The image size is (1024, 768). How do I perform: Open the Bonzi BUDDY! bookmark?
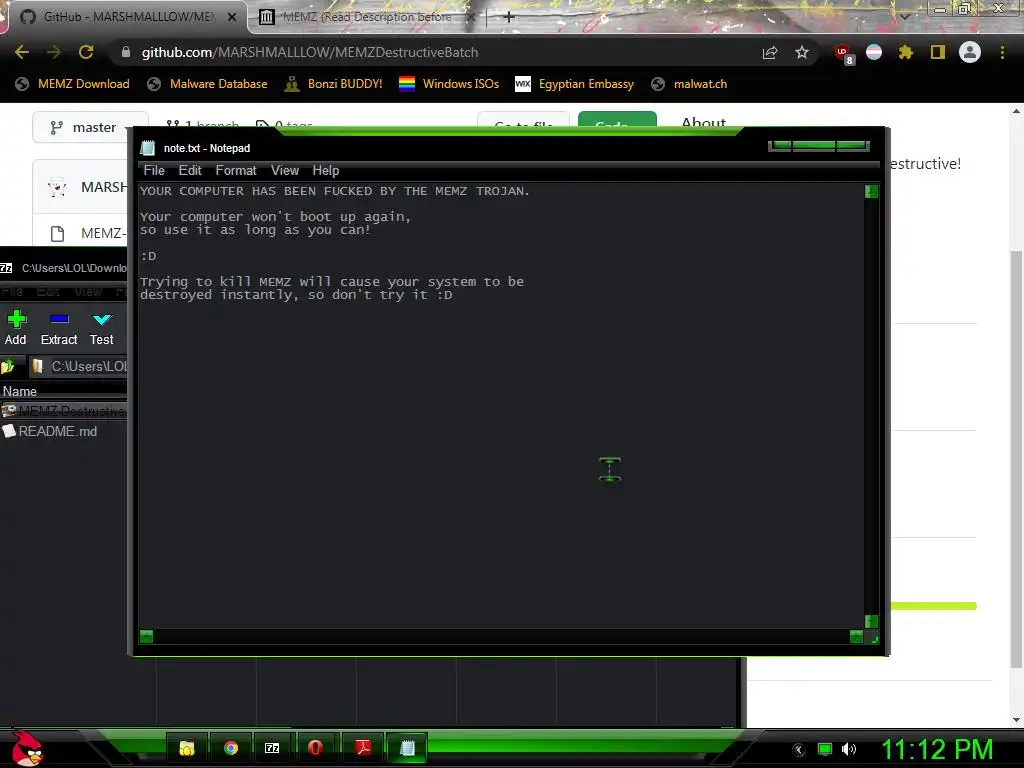click(x=334, y=84)
